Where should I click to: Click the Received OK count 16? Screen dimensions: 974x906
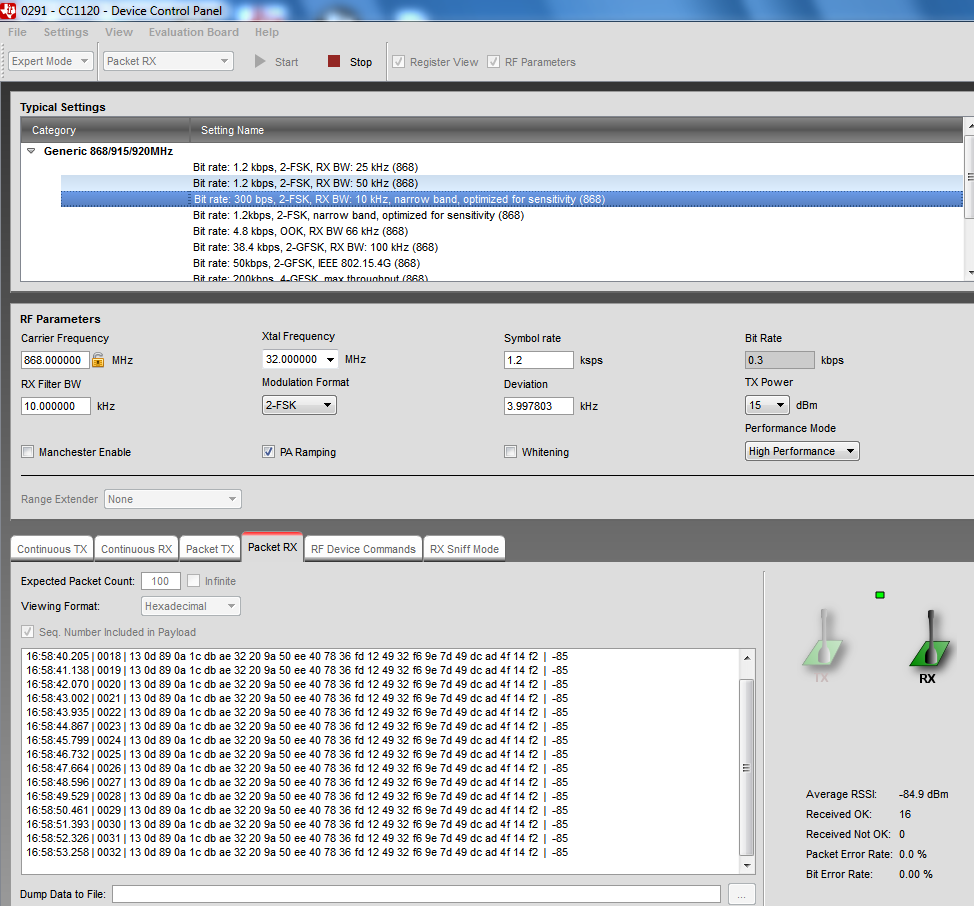[x=905, y=814]
